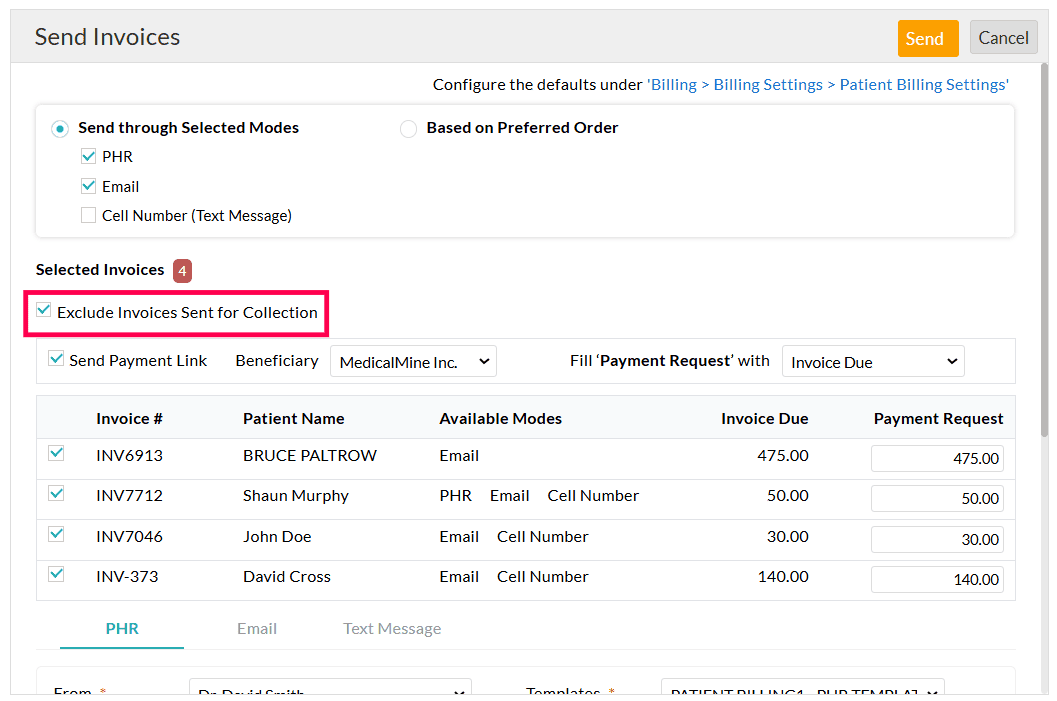
Task: Disable 'Exclude Invoices Sent for Collection'
Action: point(43,311)
